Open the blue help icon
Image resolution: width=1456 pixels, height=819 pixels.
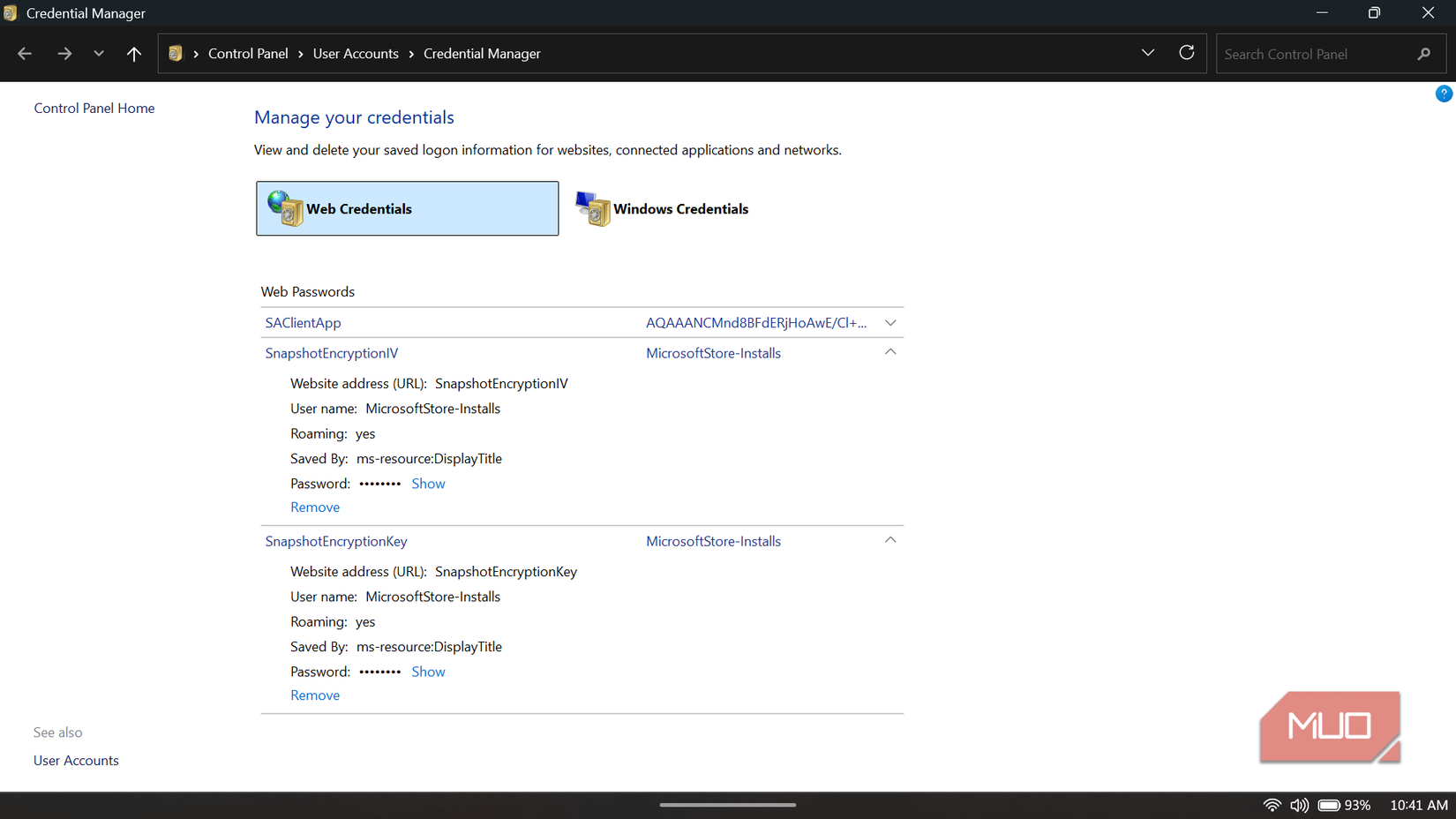tap(1444, 94)
